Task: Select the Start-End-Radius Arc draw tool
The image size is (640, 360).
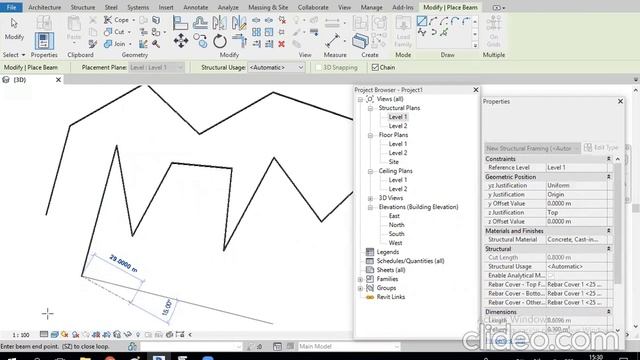Action: pos(433,21)
